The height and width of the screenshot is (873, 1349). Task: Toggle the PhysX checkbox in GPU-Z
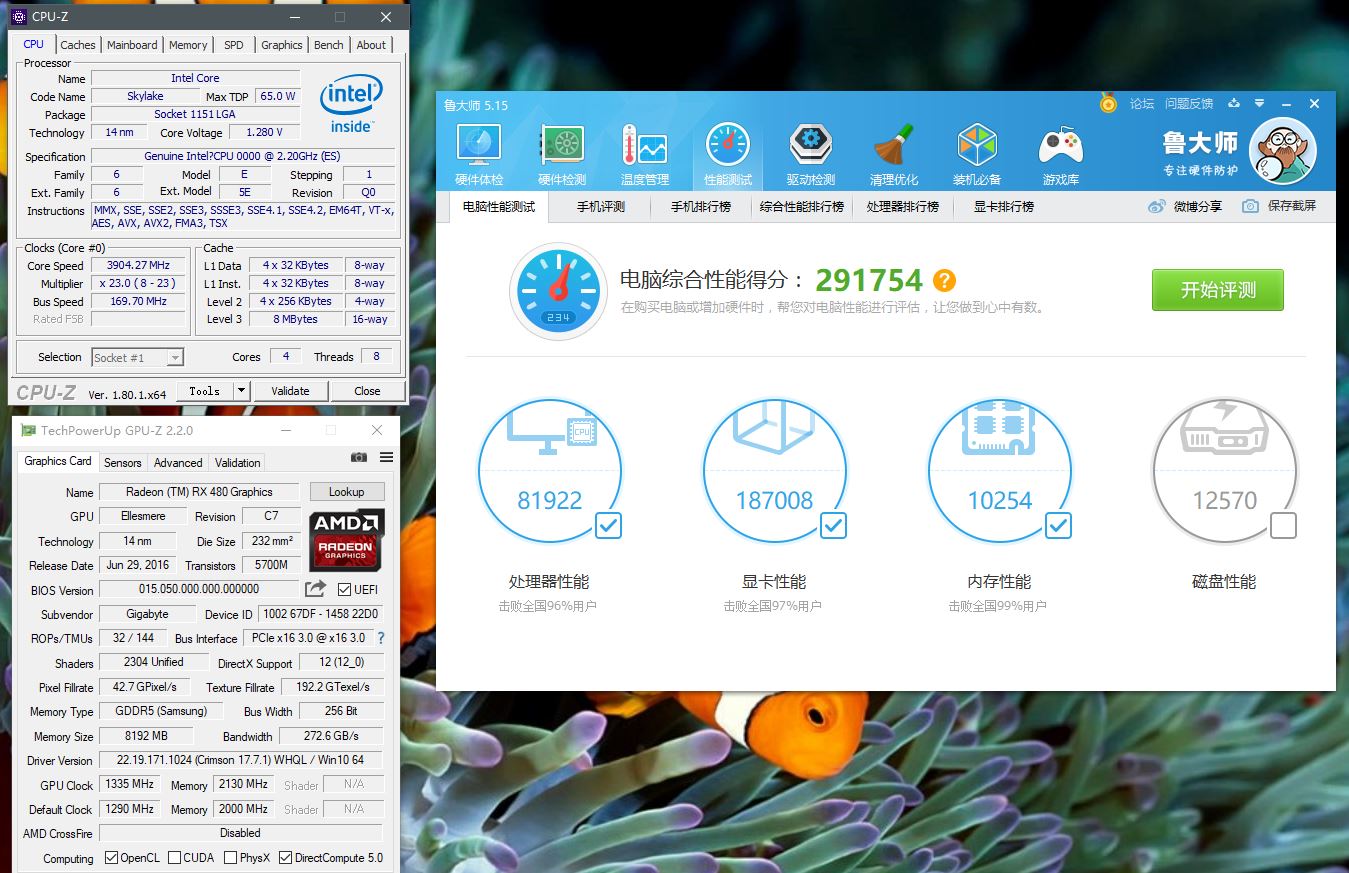point(231,858)
